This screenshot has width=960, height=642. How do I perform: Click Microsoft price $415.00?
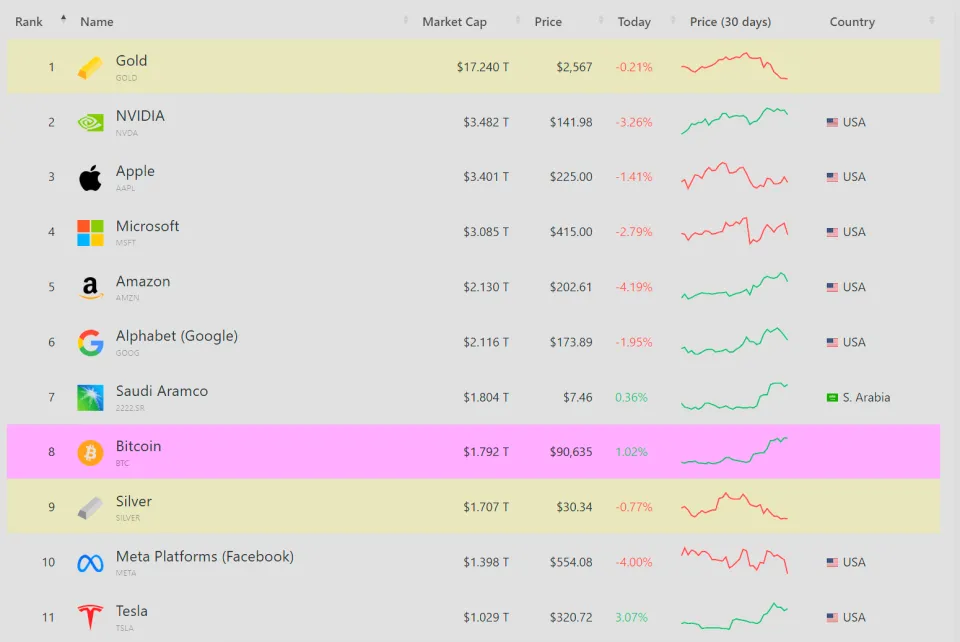pyautogui.click(x=571, y=232)
